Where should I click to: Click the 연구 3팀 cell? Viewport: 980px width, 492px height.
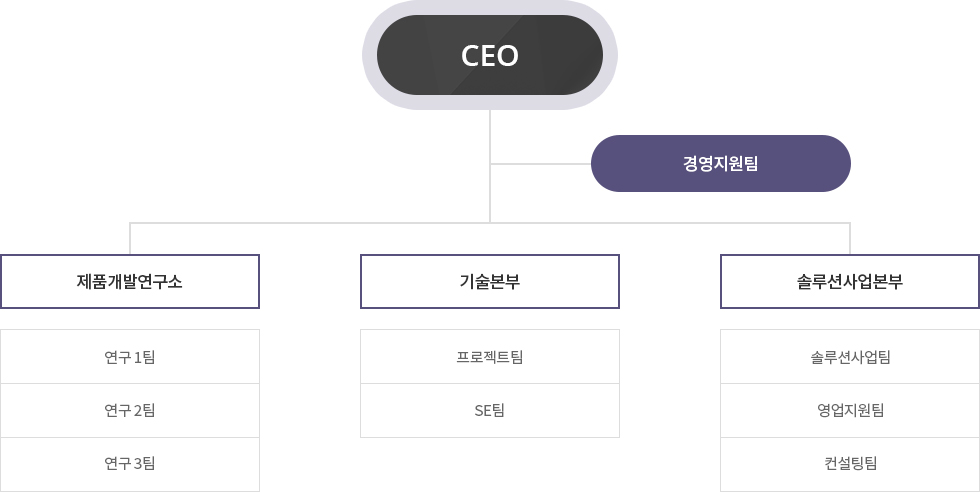(130, 464)
